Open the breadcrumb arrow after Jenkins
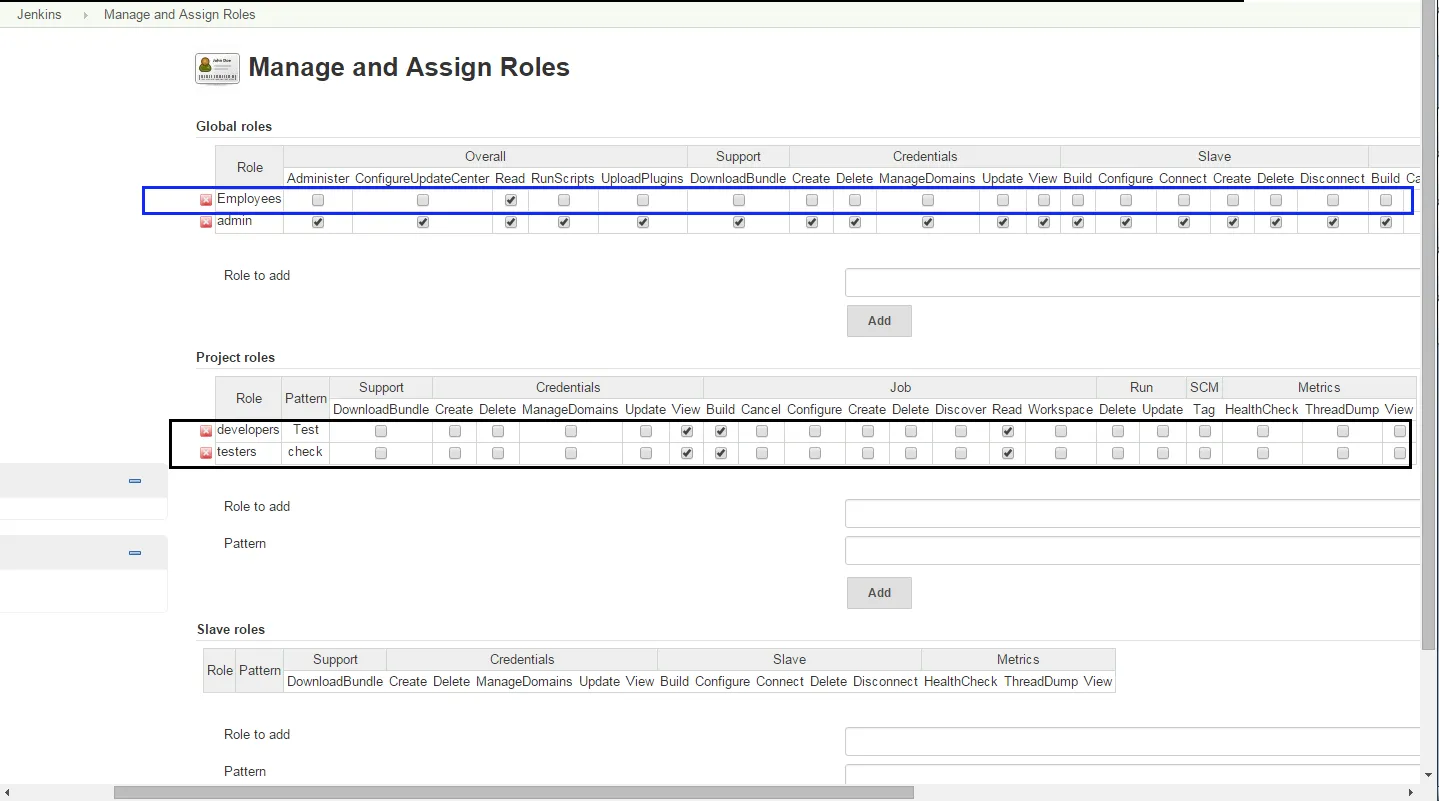The height and width of the screenshot is (801, 1439). click(85, 15)
